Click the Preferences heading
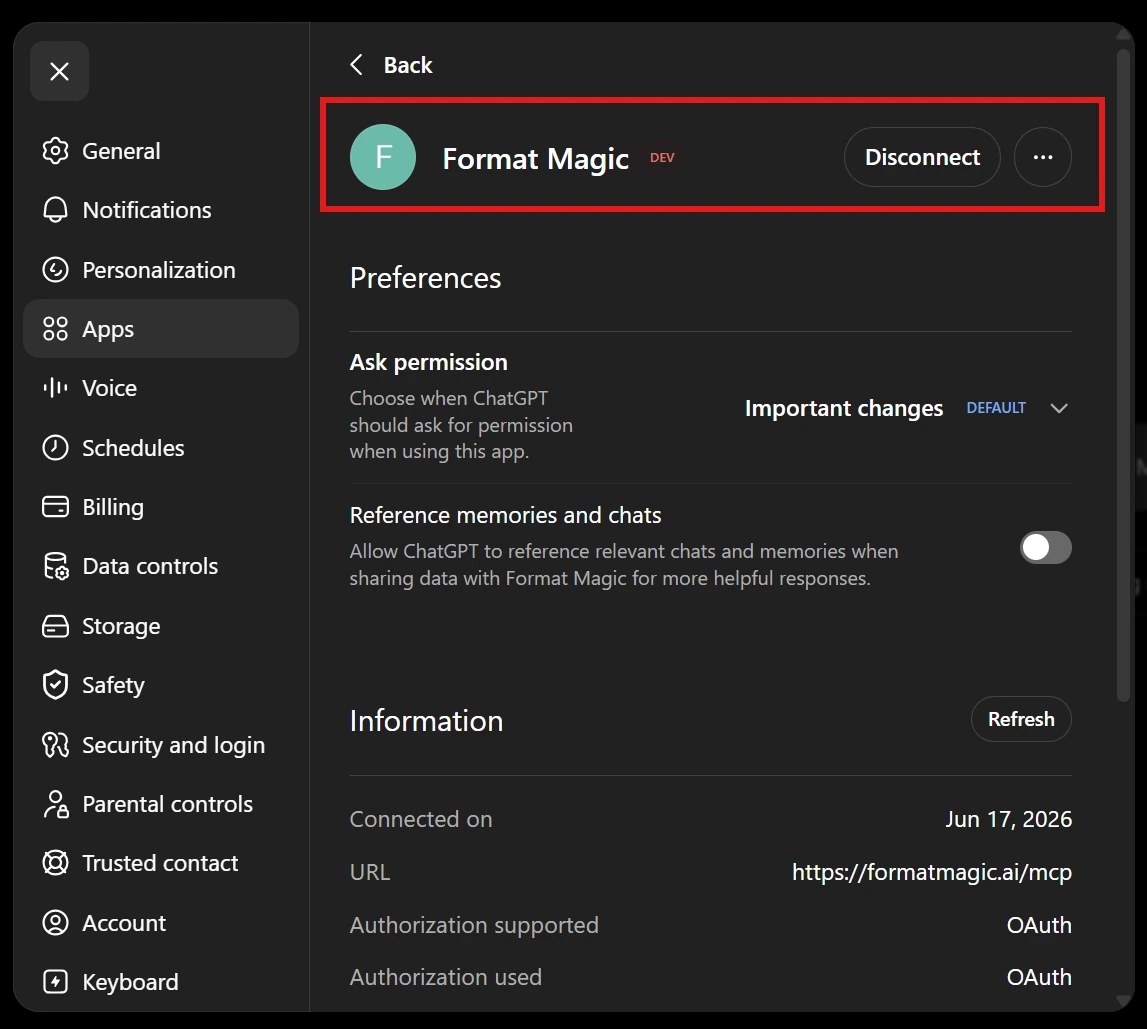Image resolution: width=1147 pixels, height=1029 pixels. tap(426, 278)
